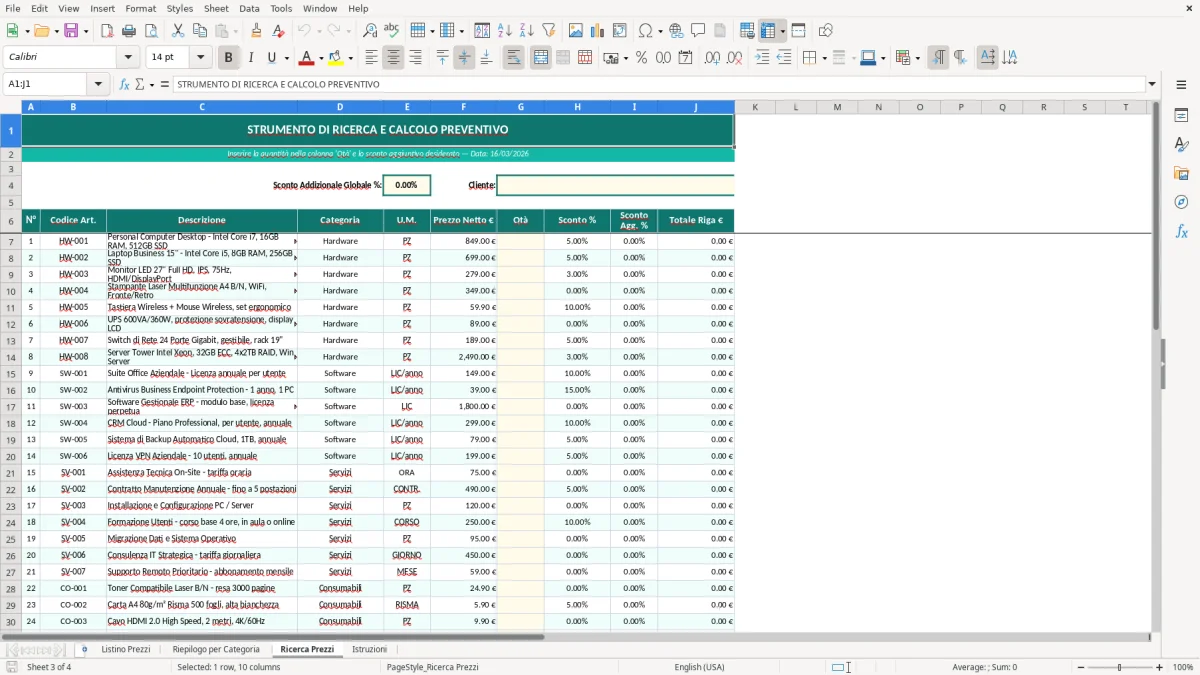Image resolution: width=1200 pixels, height=675 pixels.
Task: Open the sidebar Navigator compass icon
Action: pyautogui.click(x=1181, y=202)
